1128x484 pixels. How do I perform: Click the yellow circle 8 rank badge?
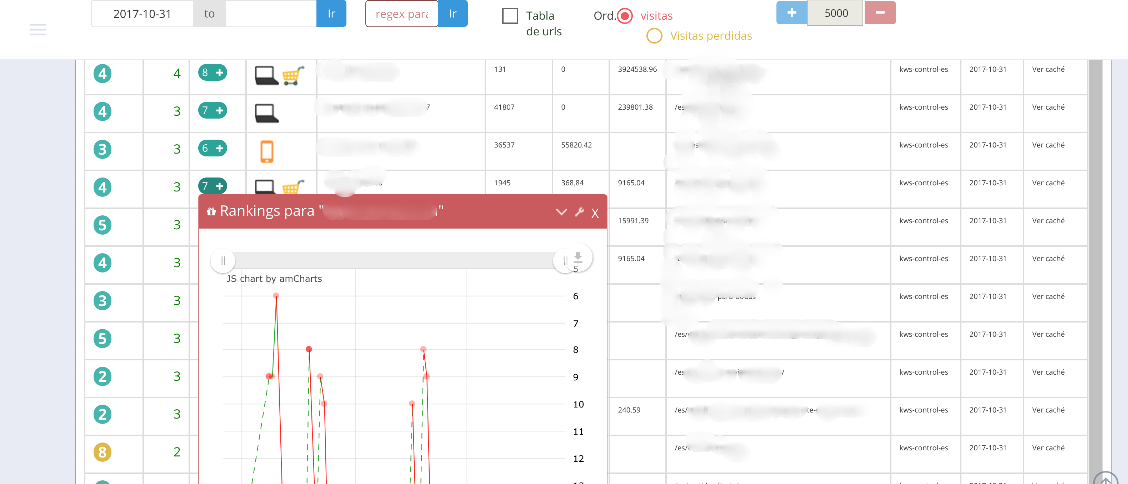[102, 452]
